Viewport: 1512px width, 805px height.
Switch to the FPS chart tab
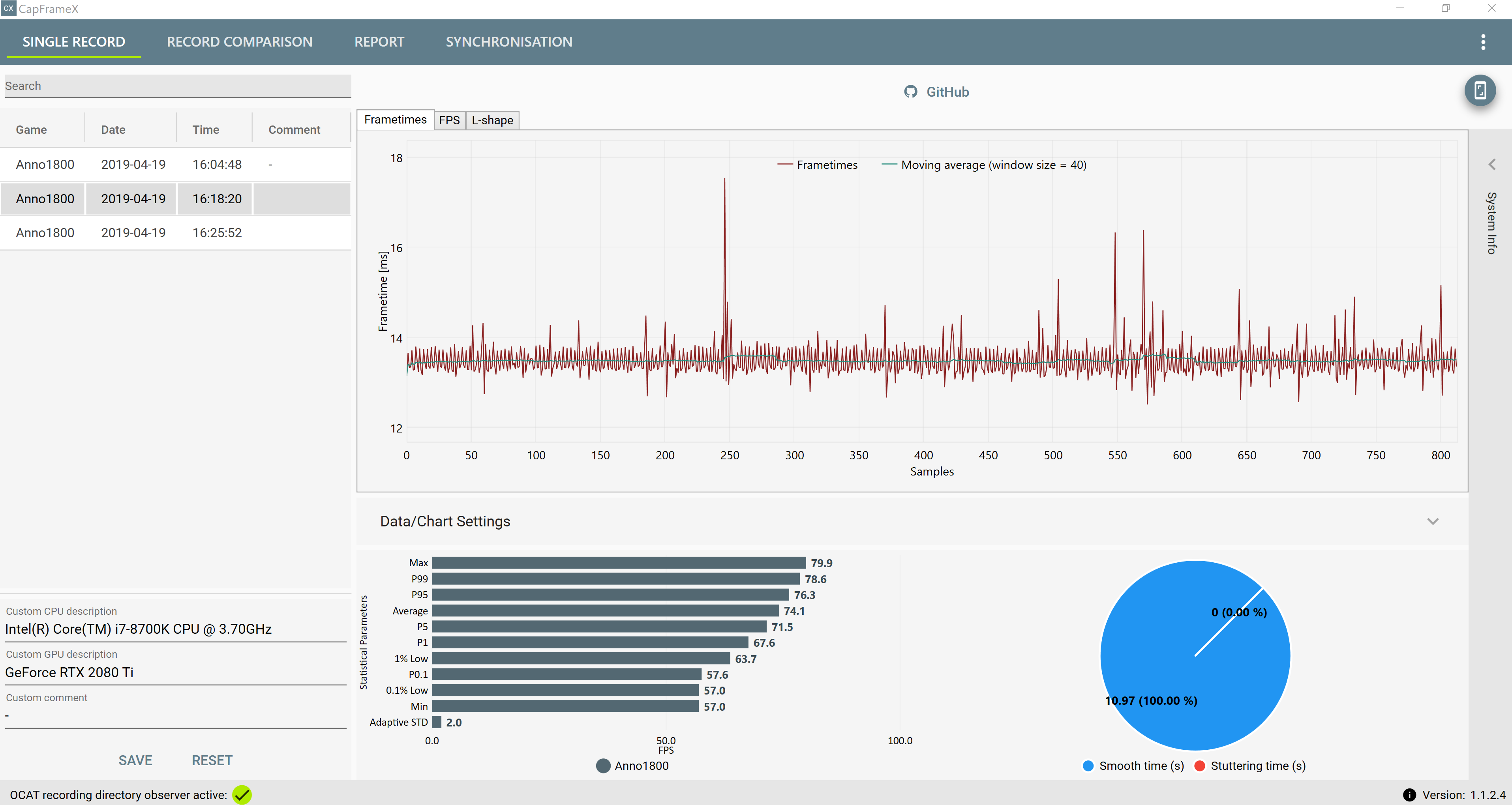coord(449,120)
